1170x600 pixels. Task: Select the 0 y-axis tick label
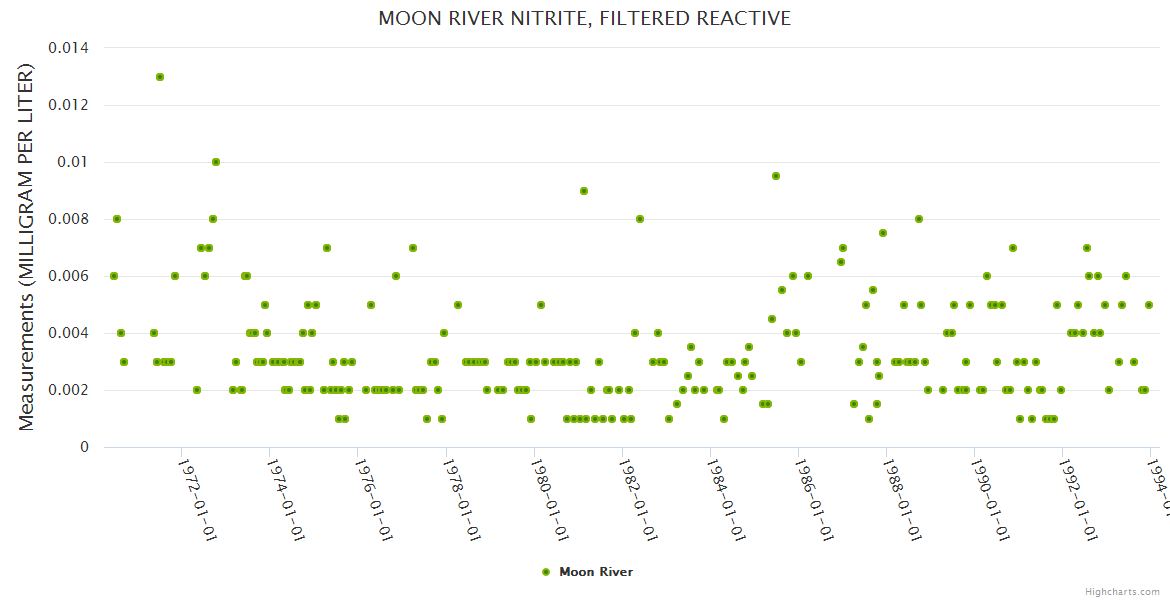[x=84, y=447]
